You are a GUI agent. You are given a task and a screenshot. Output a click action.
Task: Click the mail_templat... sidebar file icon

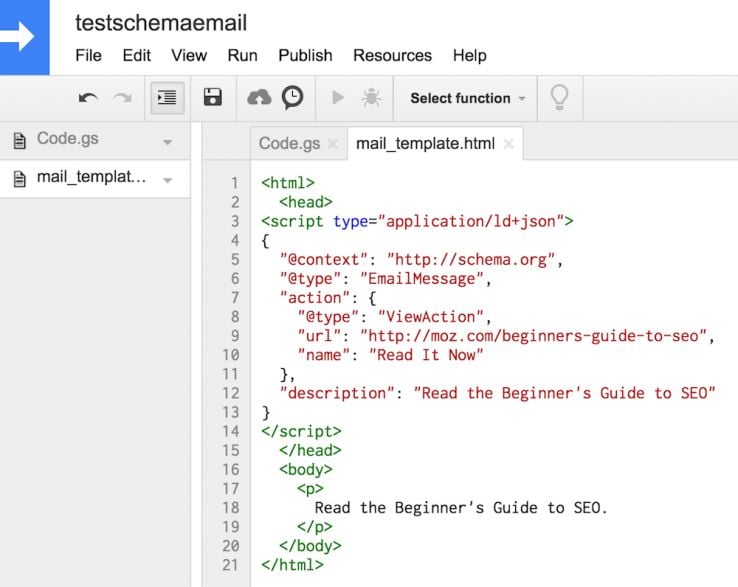pos(19,179)
